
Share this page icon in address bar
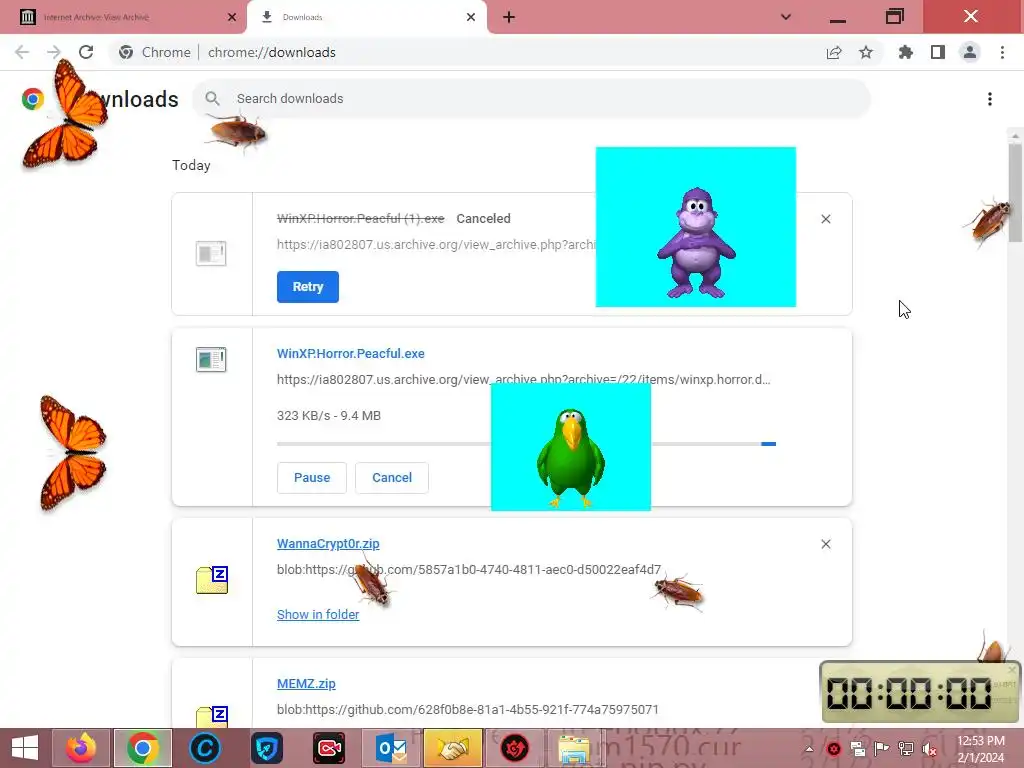coord(834,52)
